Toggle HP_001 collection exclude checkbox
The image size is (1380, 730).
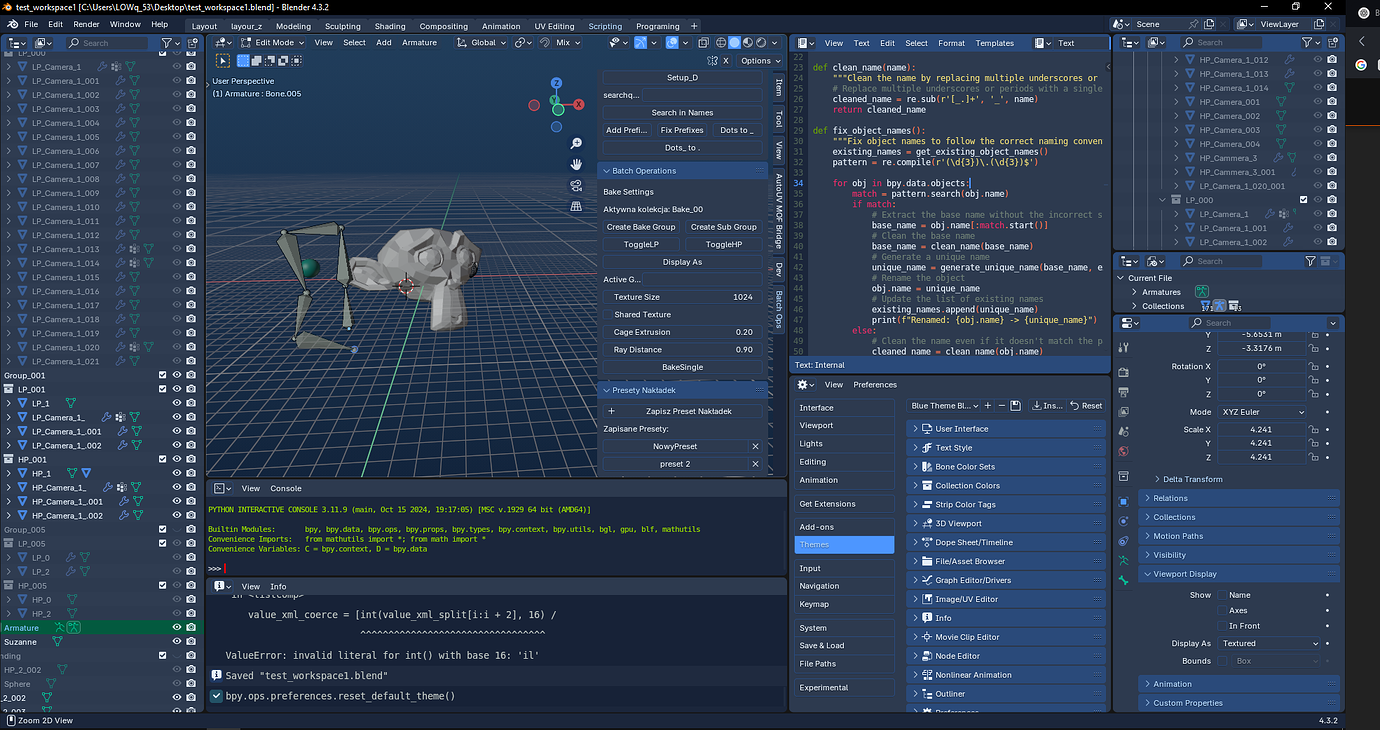pyautogui.click(x=163, y=459)
